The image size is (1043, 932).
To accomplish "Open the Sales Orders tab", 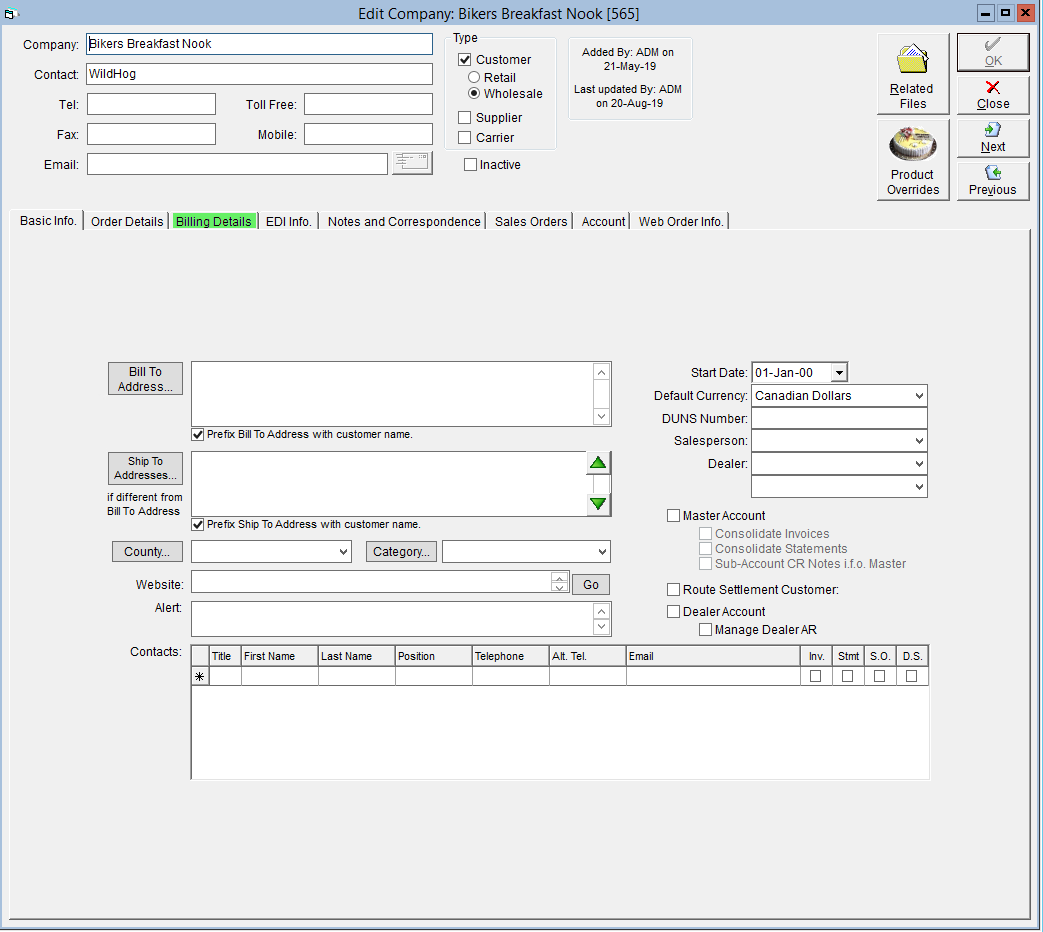I will [x=531, y=222].
